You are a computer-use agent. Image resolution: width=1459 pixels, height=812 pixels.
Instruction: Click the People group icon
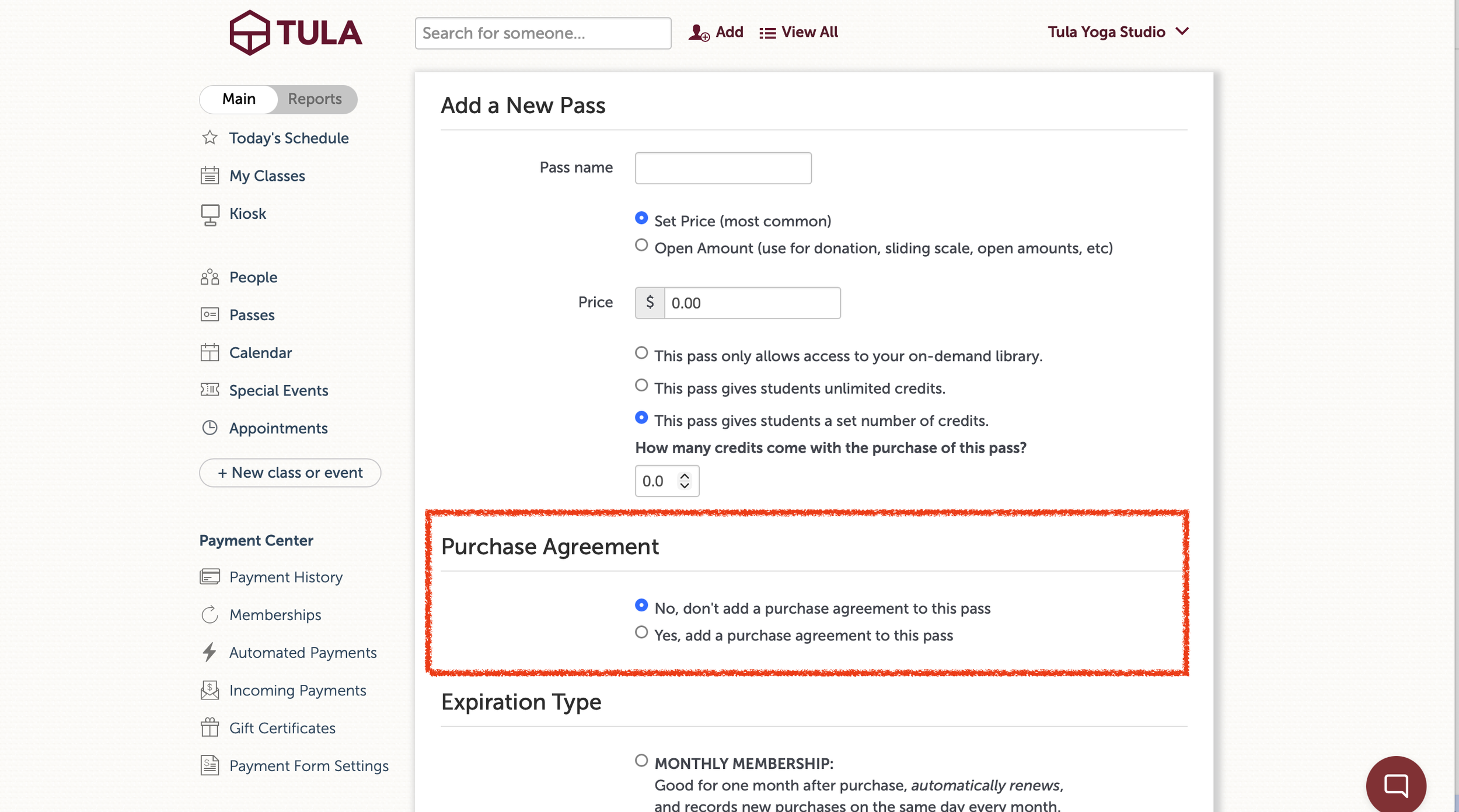pyautogui.click(x=210, y=277)
